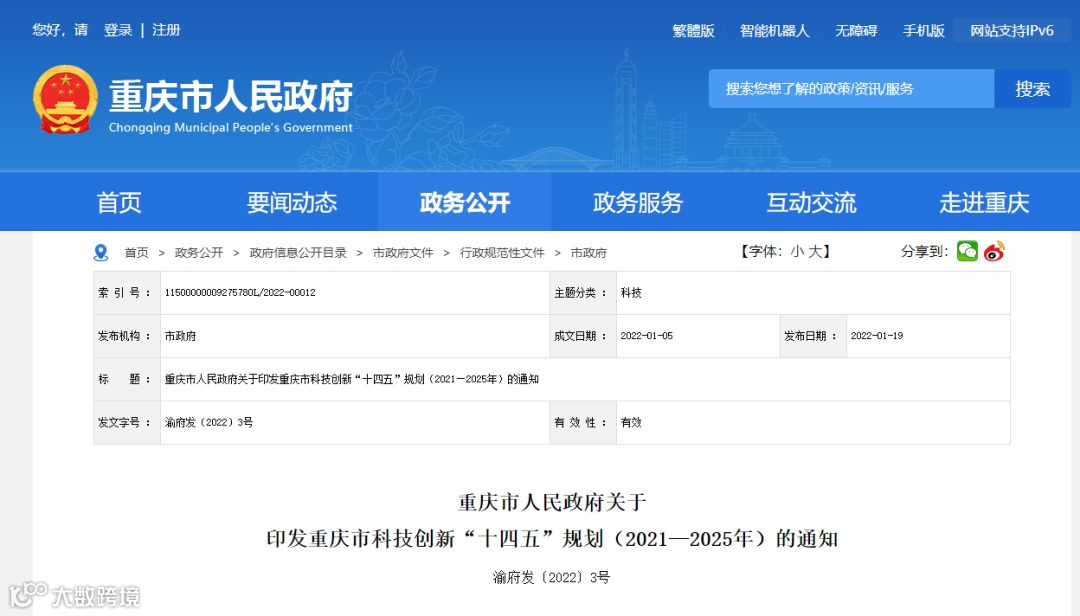Click the 渝府发〔2022〕3号 table cell
Viewport: 1080px width, 616px height.
coord(355,422)
